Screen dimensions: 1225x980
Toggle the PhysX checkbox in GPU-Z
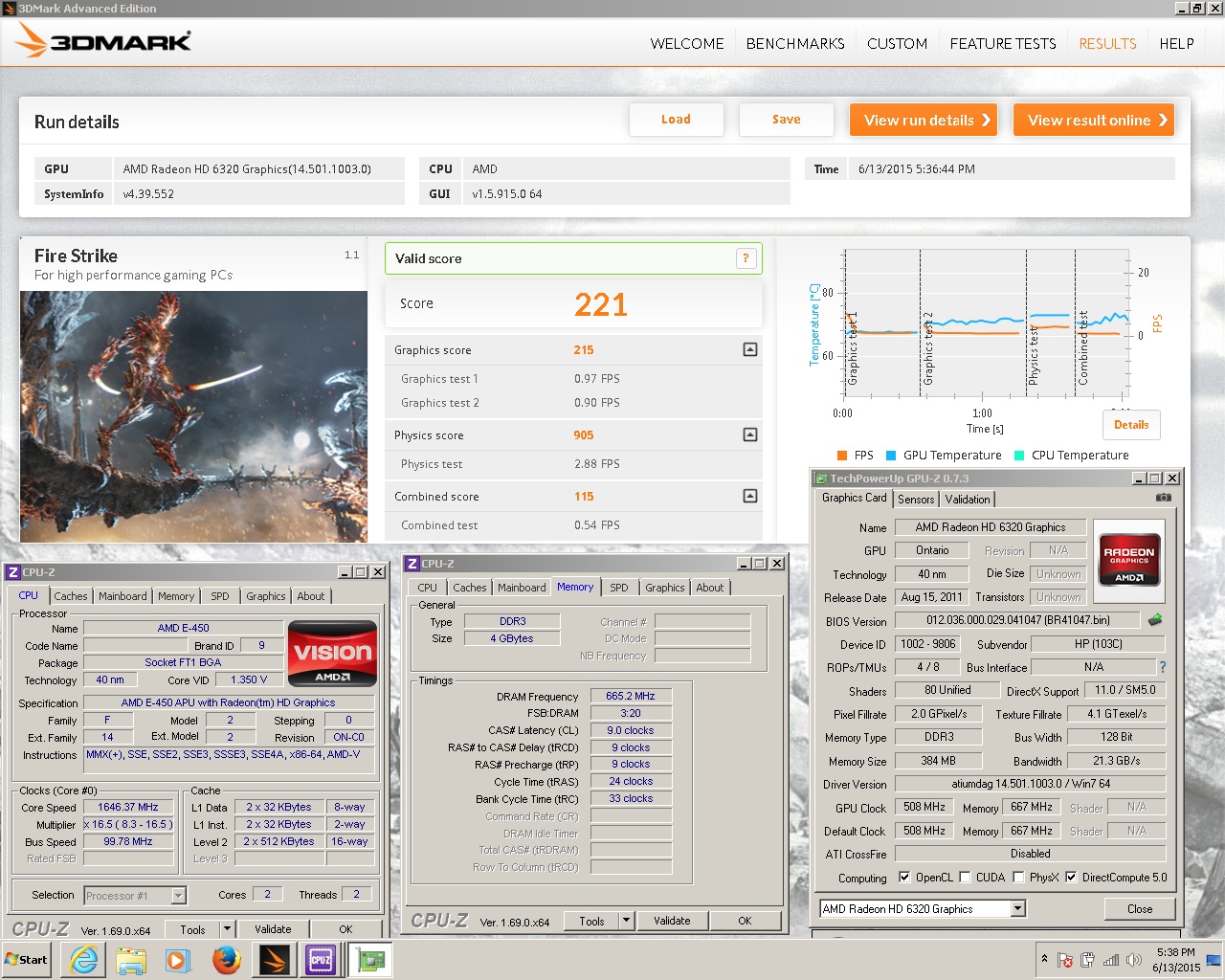(x=1018, y=877)
